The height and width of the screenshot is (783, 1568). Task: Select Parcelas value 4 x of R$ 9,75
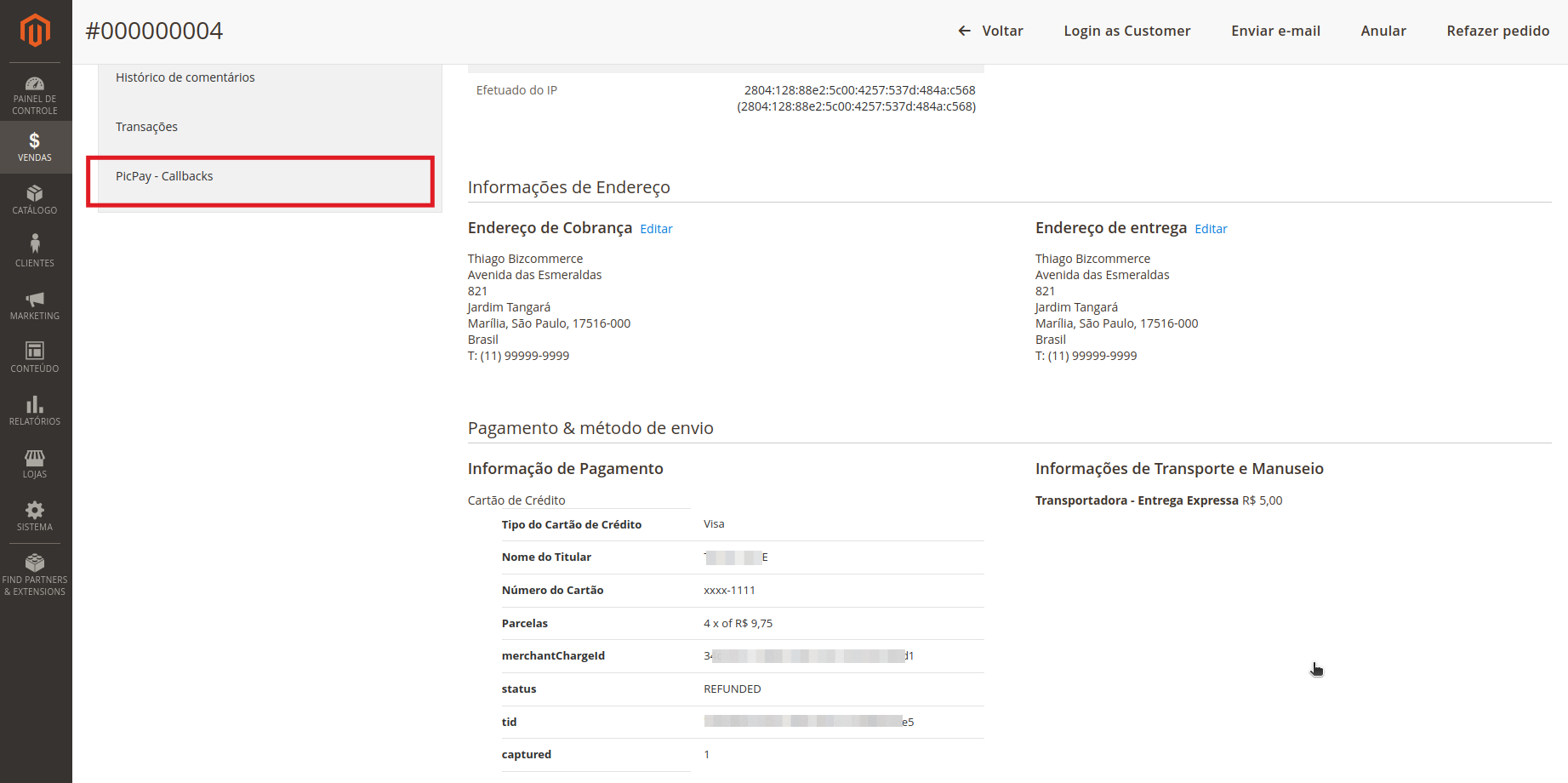pyautogui.click(x=738, y=623)
